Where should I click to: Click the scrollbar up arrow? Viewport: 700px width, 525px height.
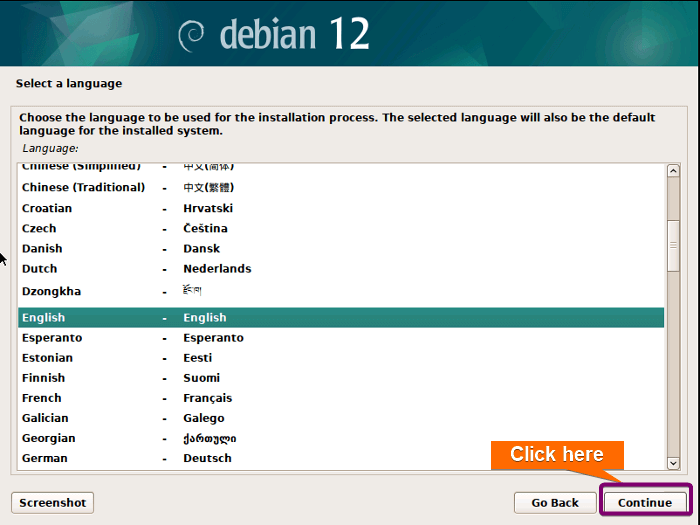tap(673, 171)
